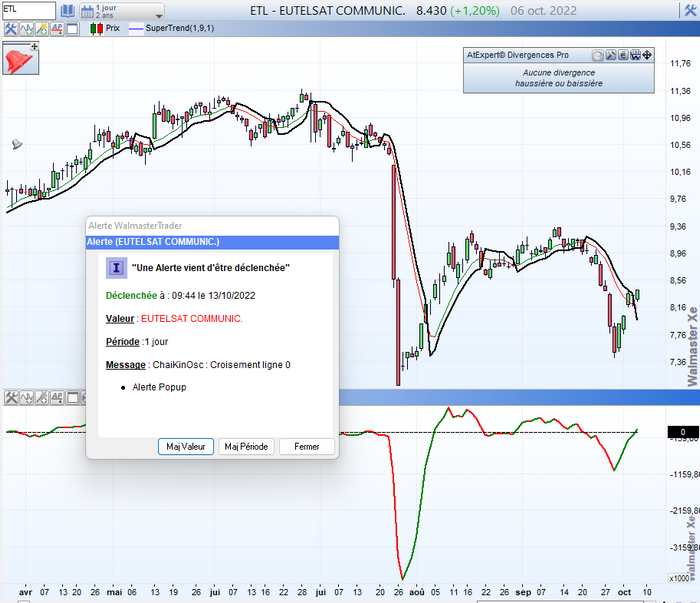
Task: Open Divergences Pro settings hammer icon
Action: click(x=610, y=55)
